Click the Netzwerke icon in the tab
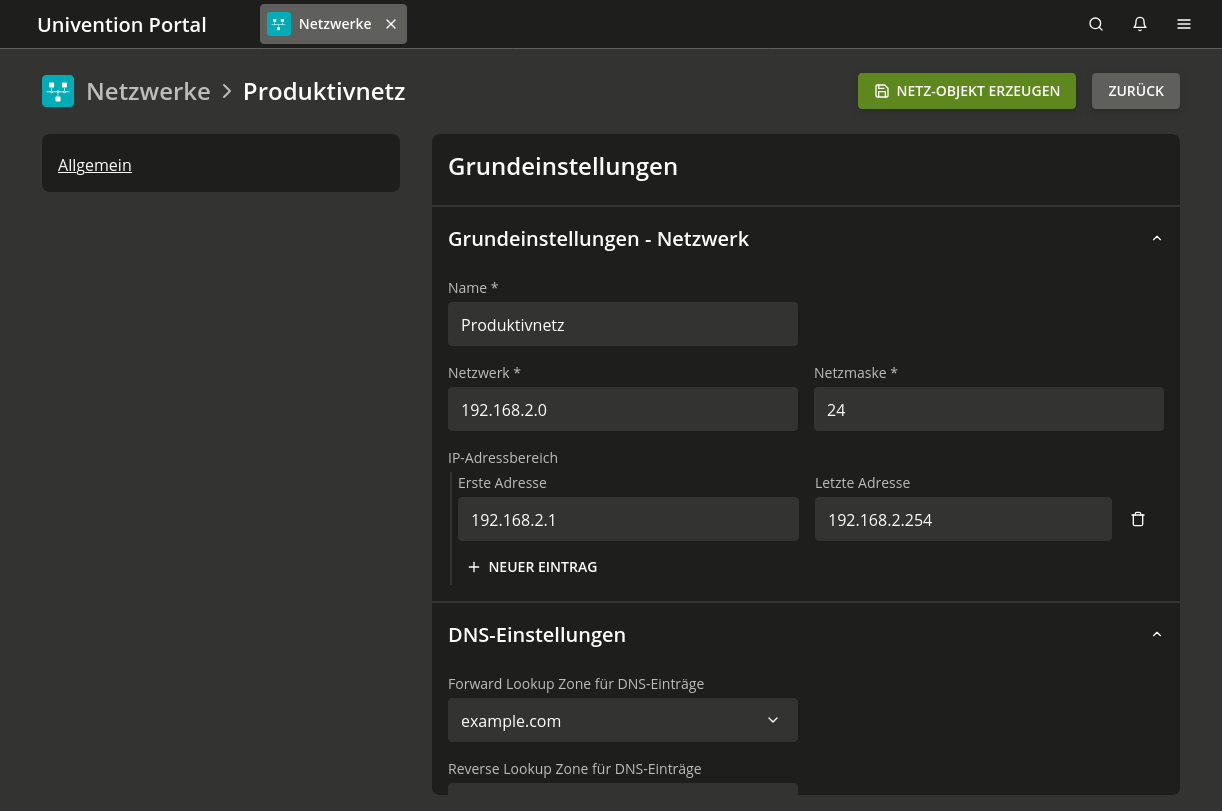Screen dimensions: 1222x811 [x=279, y=24]
